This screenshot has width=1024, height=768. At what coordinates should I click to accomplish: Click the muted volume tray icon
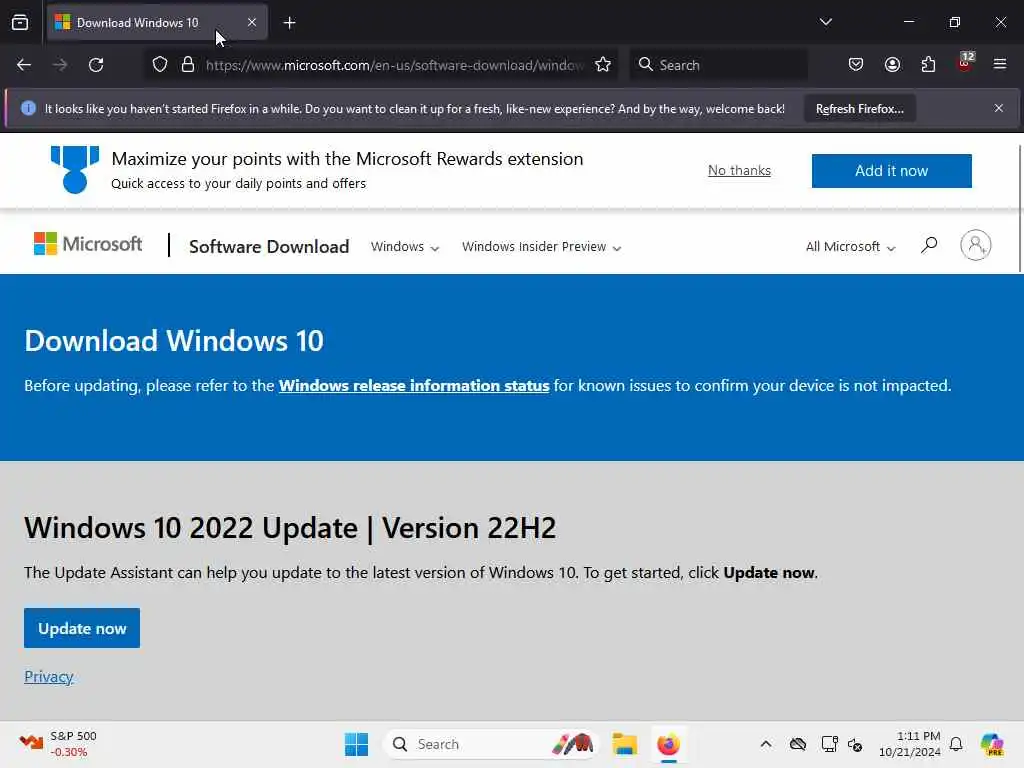pyautogui.click(x=855, y=744)
